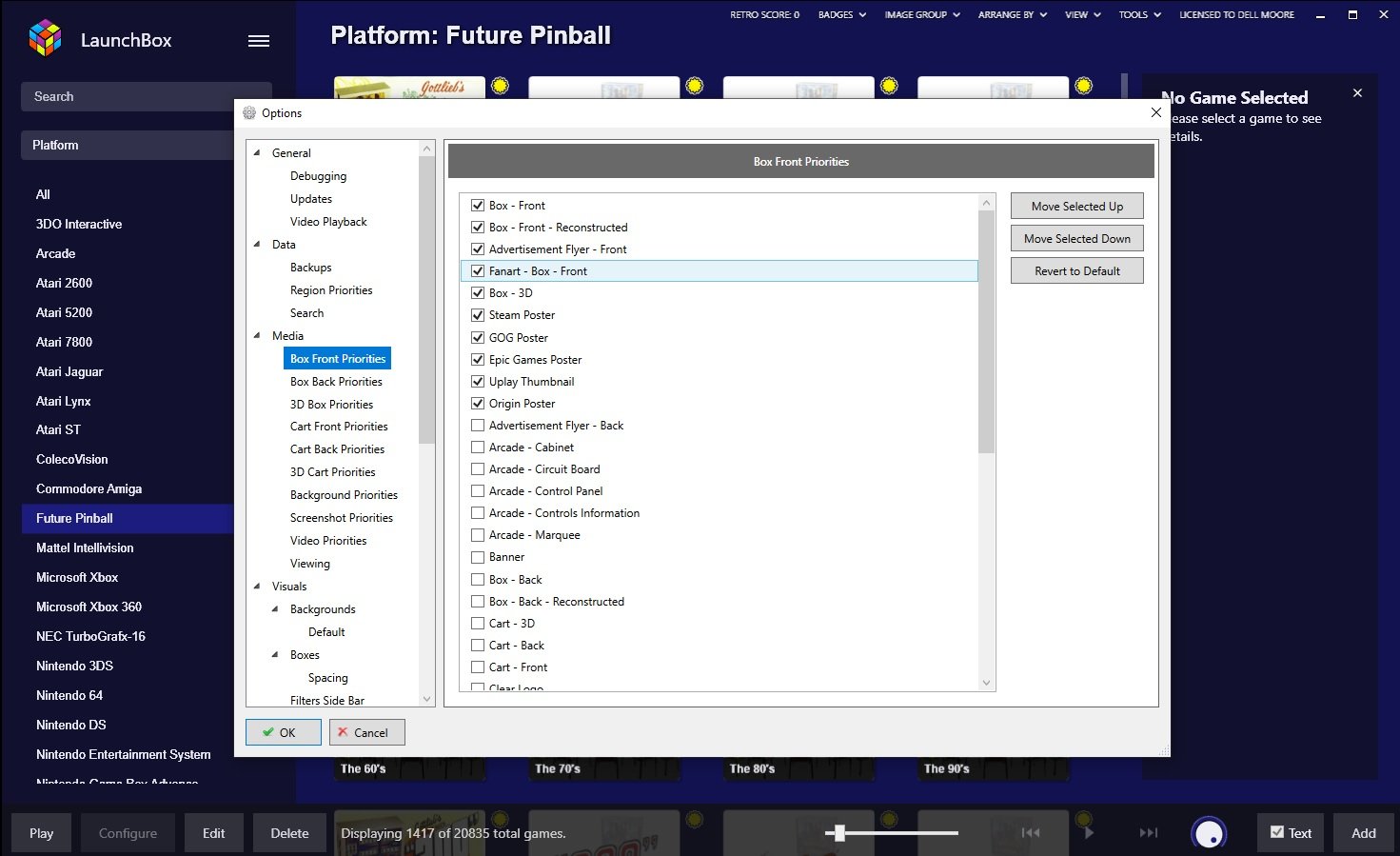Click into the Search field
The image size is (1400, 856).
pos(147,96)
